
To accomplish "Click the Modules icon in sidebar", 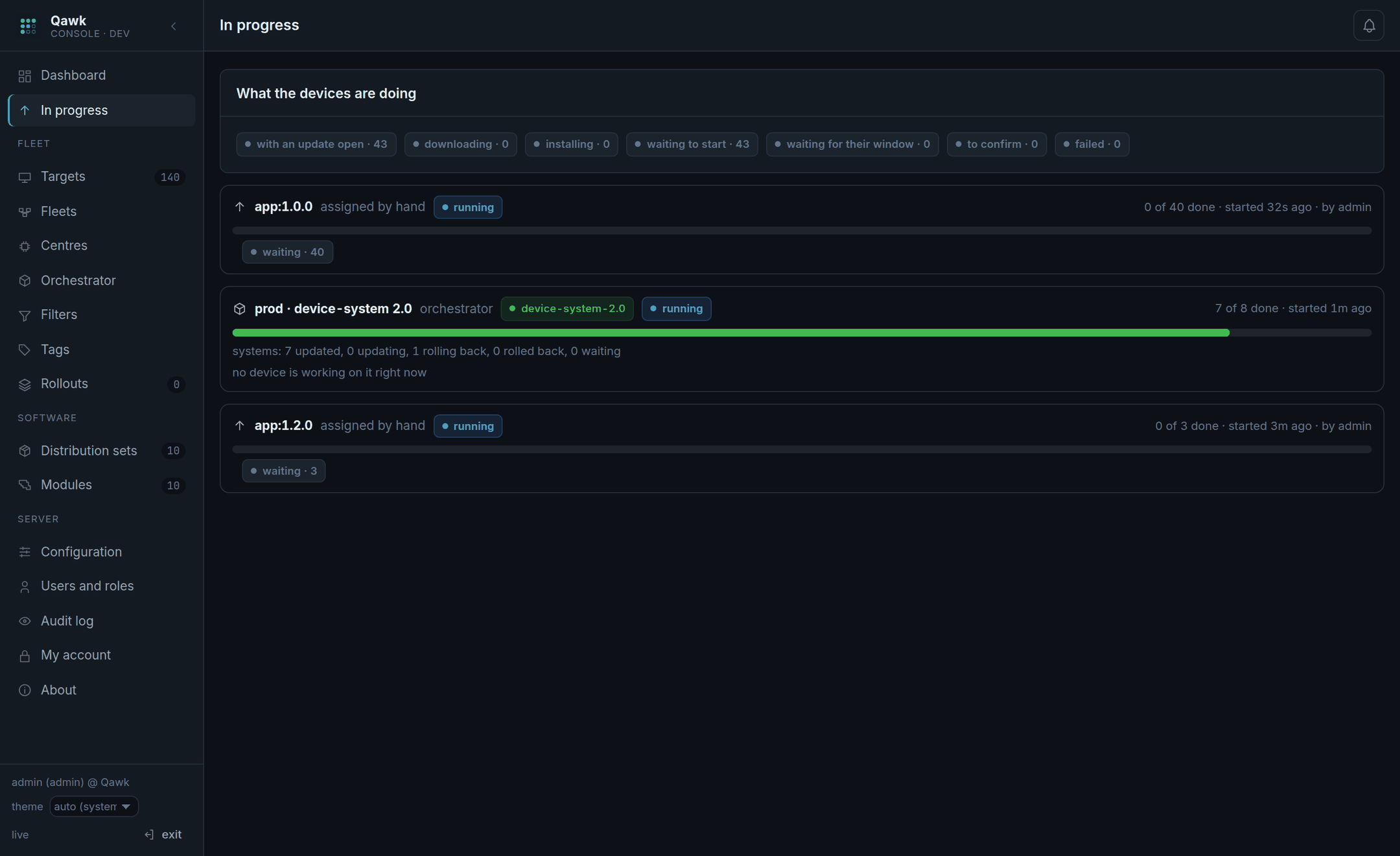I will (x=25, y=485).
